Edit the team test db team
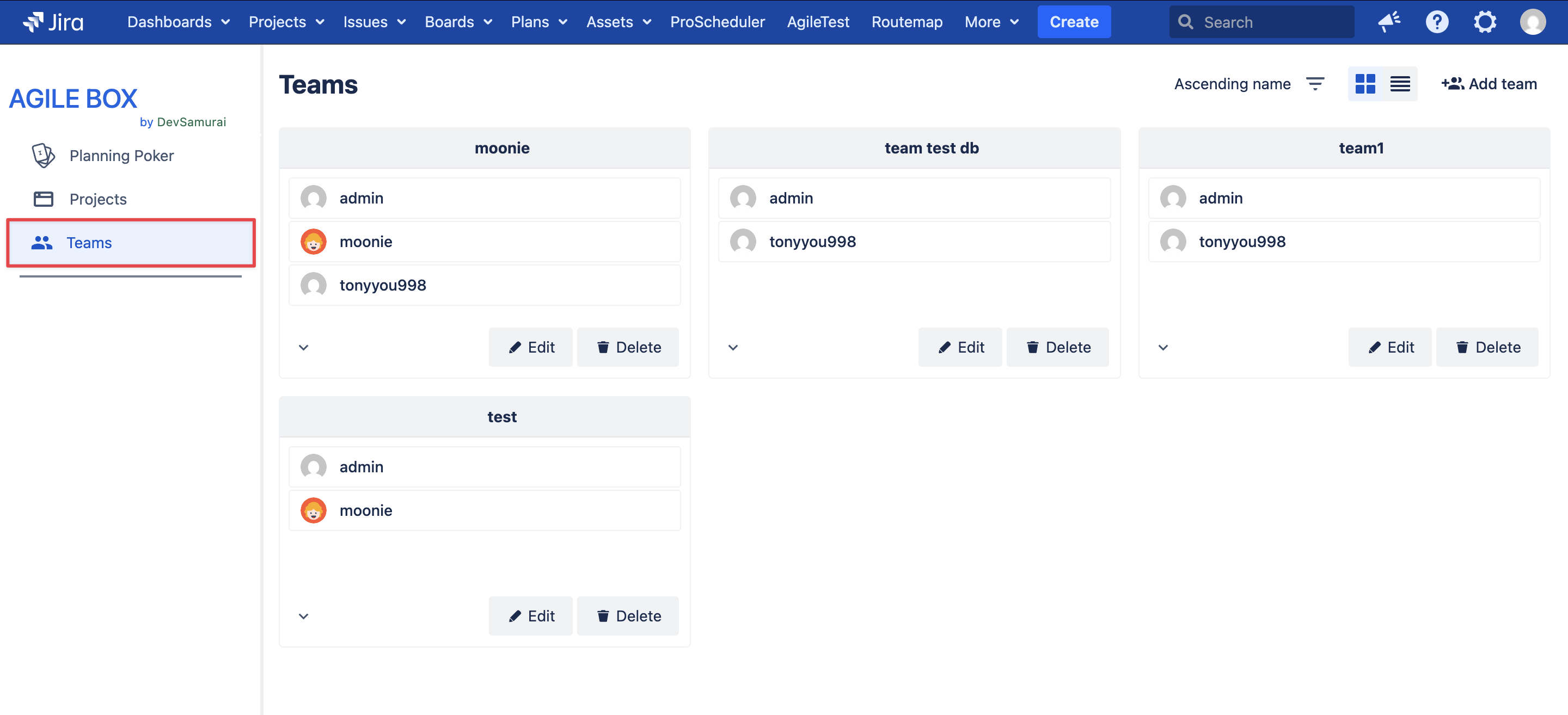The height and width of the screenshot is (715, 1568). point(960,348)
